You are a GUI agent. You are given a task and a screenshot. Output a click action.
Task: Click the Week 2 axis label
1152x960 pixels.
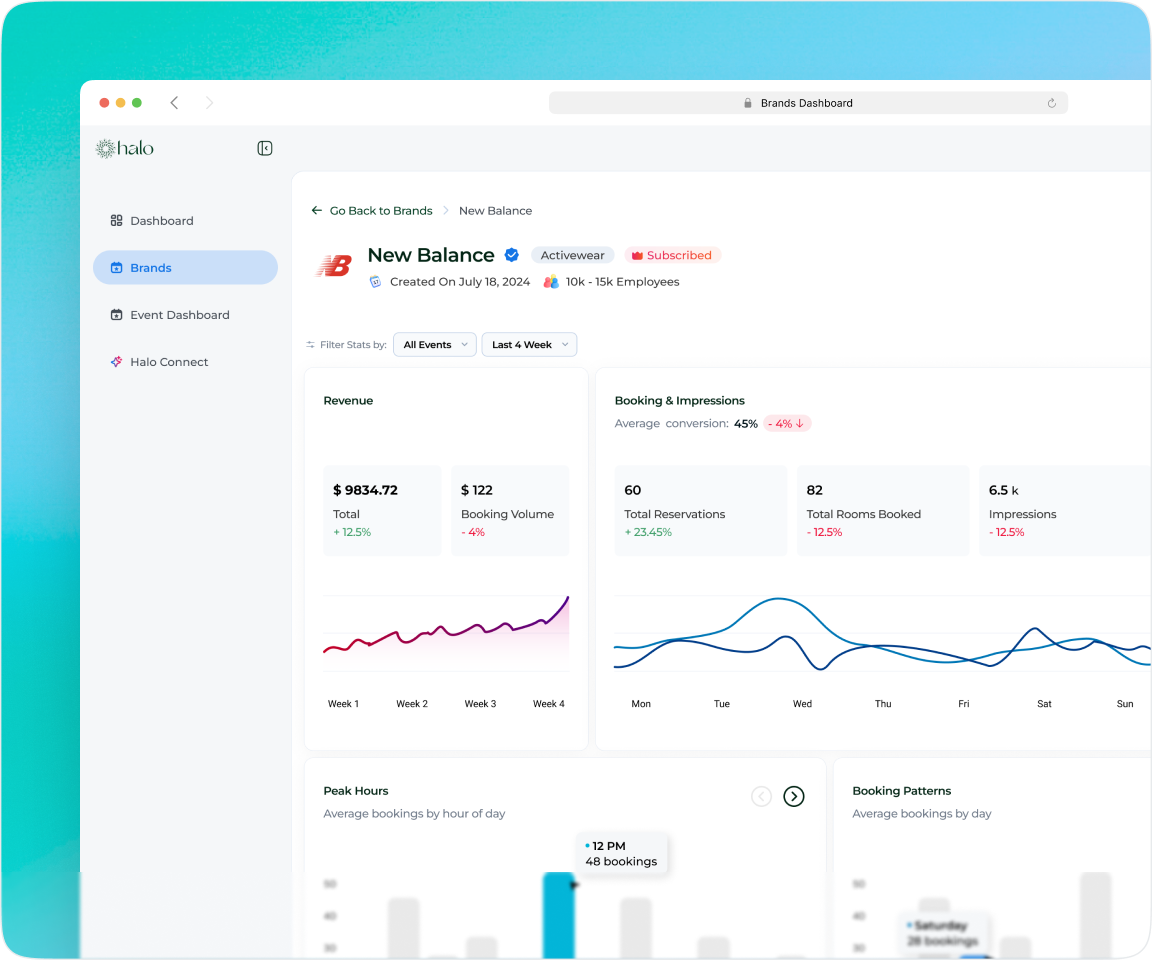click(x=411, y=704)
